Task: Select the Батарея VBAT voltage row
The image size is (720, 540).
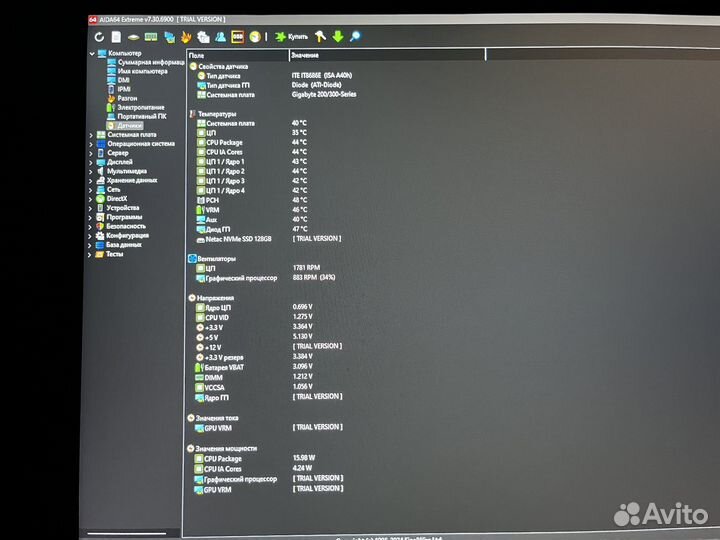Action: click(254, 367)
